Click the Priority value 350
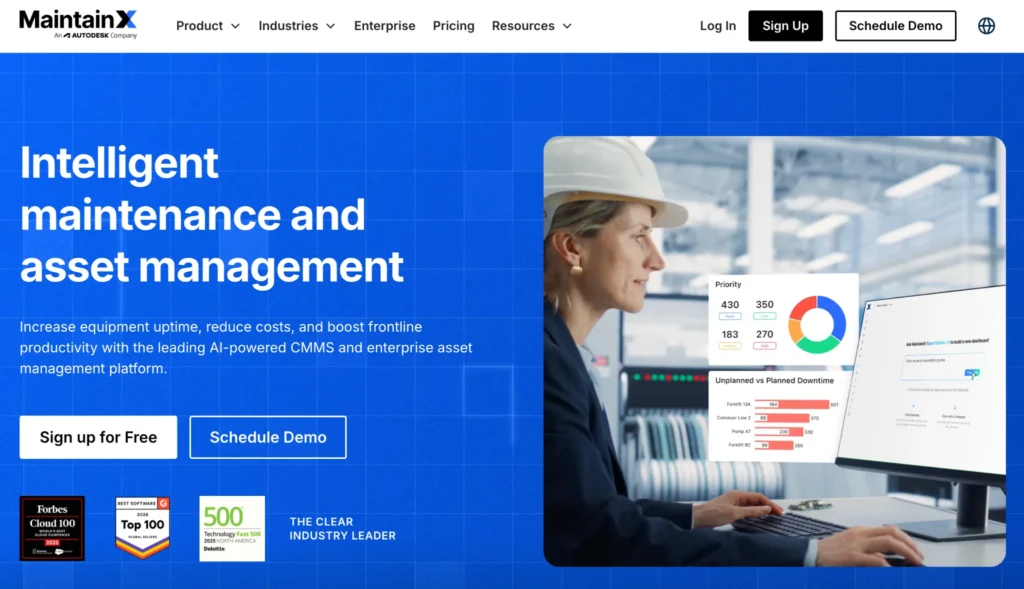 764,305
